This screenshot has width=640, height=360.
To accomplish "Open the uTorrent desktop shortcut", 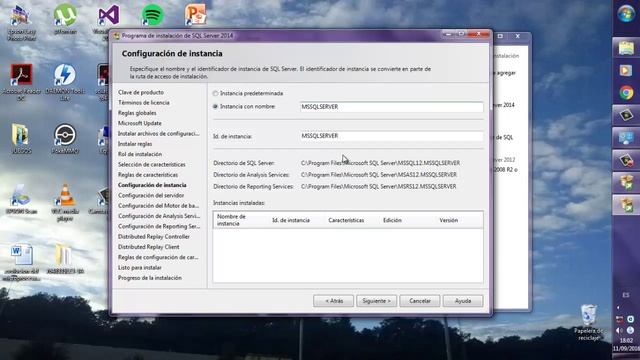I will pyautogui.click(x=65, y=18).
